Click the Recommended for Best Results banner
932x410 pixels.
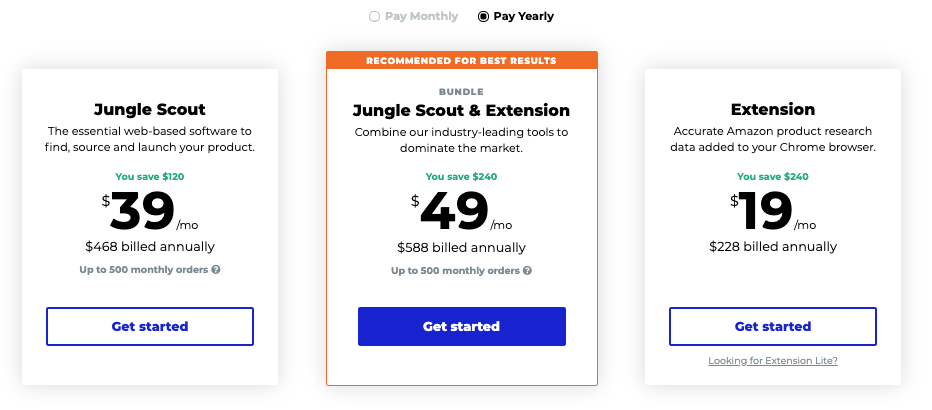[x=462, y=61]
